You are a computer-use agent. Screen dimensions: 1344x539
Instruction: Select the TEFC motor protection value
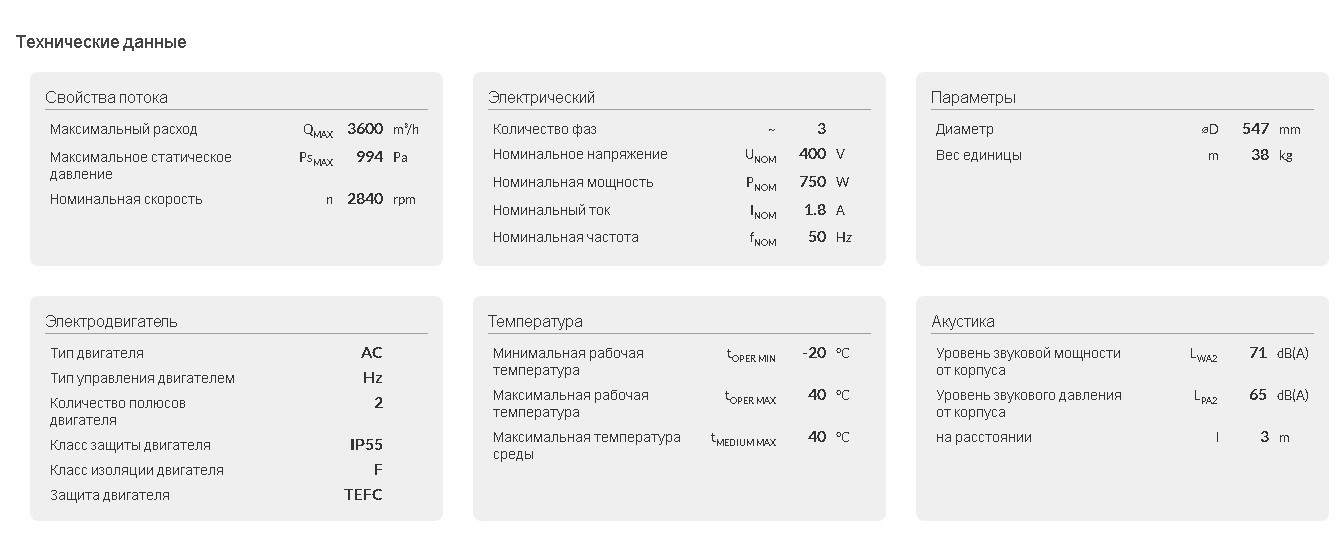363,495
